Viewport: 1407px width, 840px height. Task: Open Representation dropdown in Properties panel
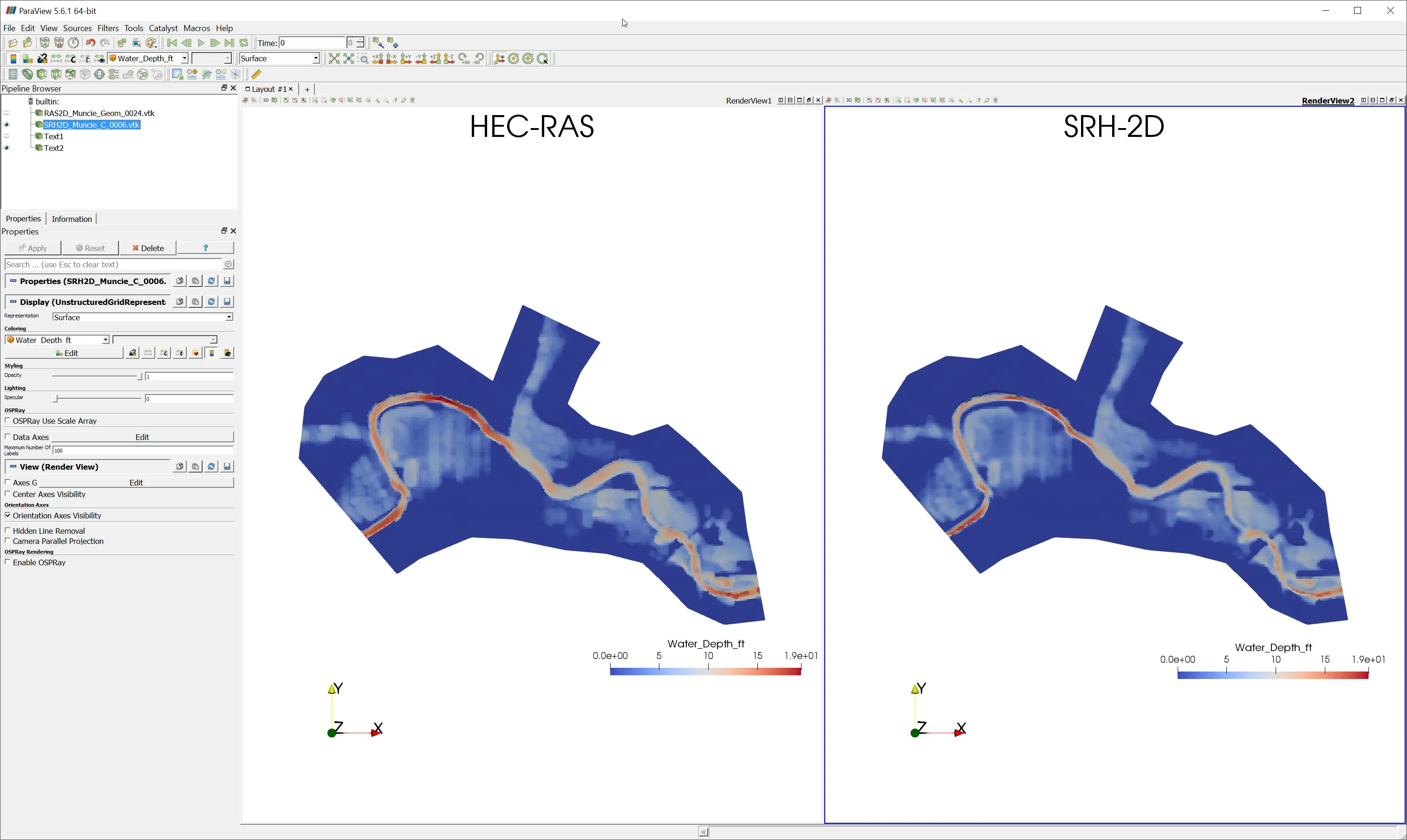tap(143, 317)
